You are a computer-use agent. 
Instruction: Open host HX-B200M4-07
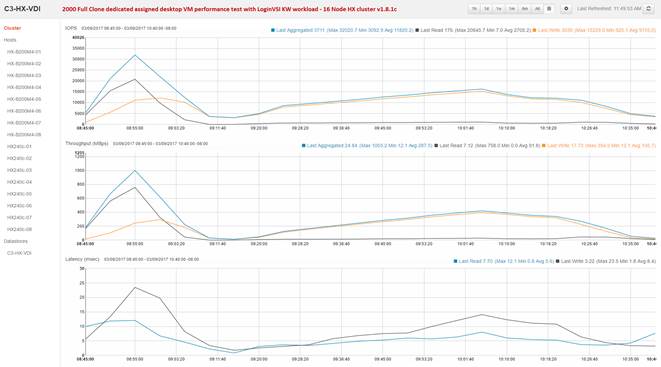coord(24,123)
